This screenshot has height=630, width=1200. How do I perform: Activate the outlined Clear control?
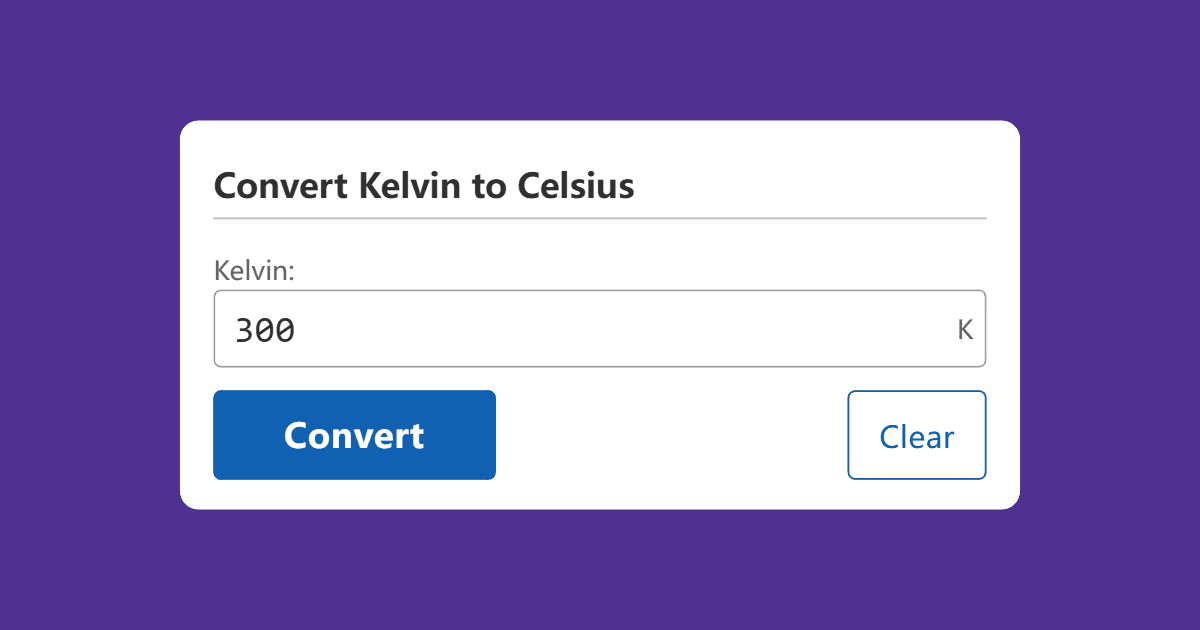click(x=916, y=435)
